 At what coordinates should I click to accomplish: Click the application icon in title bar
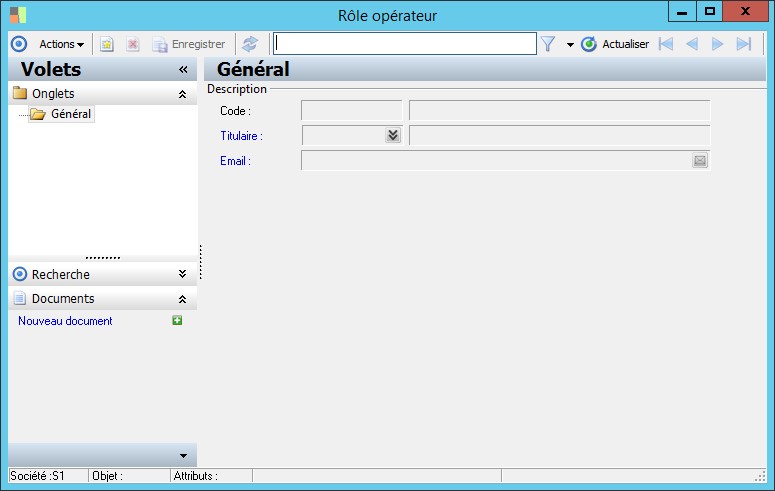pos(18,15)
